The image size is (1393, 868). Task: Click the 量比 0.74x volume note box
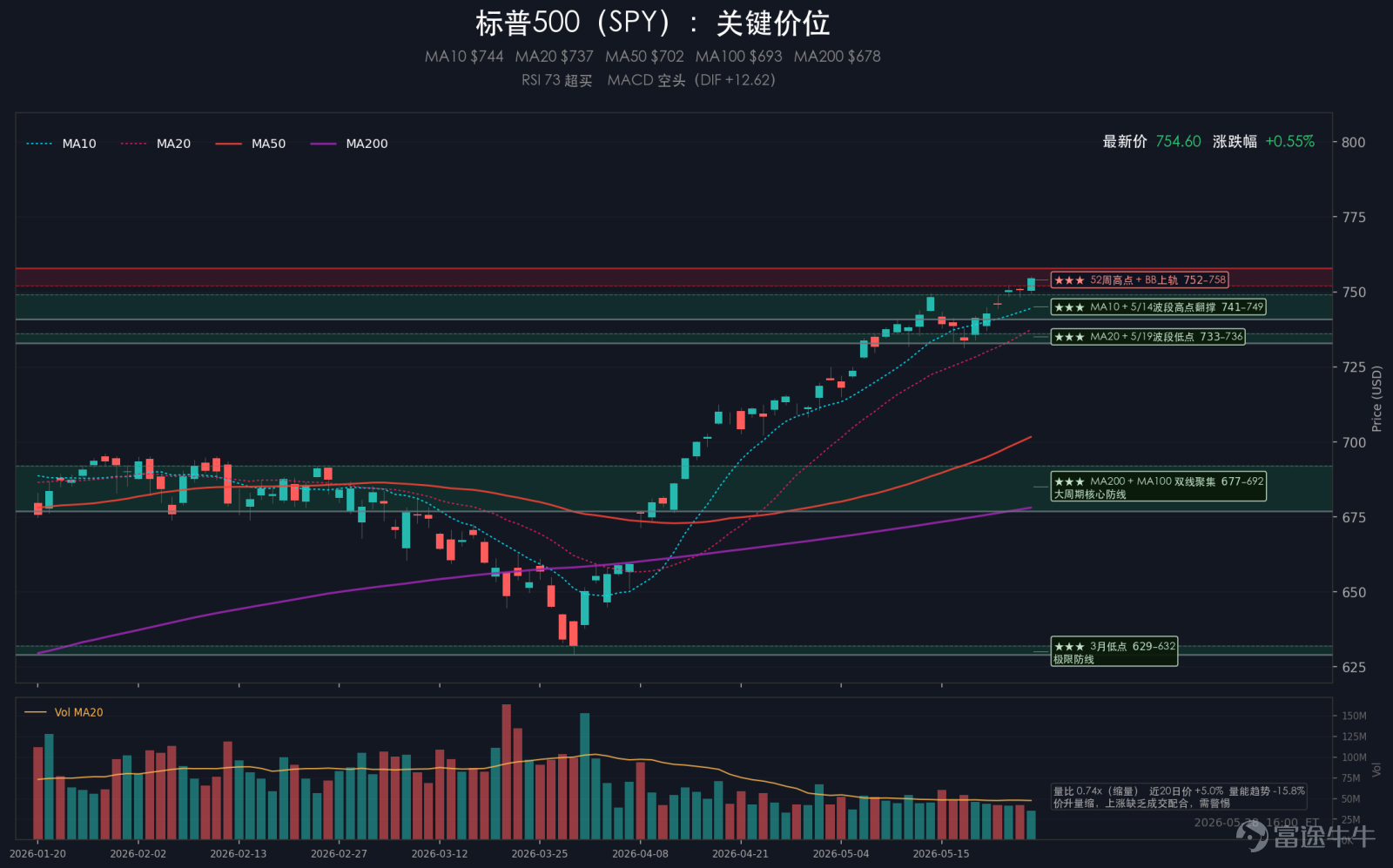(x=1180, y=797)
